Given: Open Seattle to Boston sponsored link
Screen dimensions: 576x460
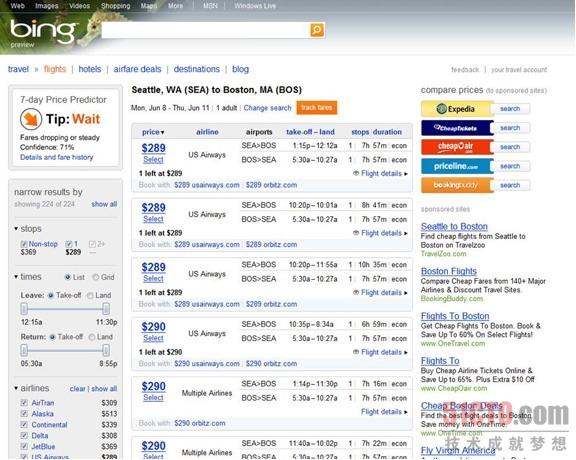Looking at the screenshot, I should tap(454, 226).
